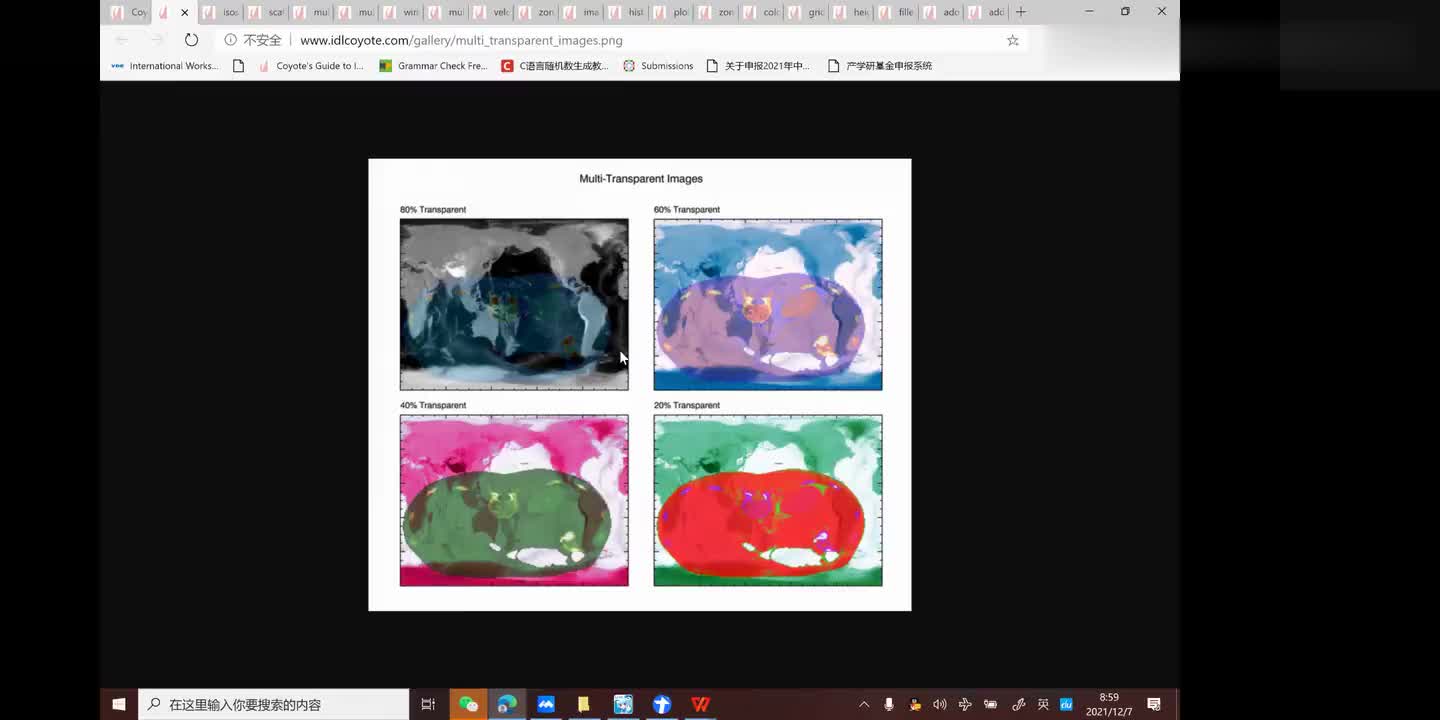Open 产学研基金申报系统 bookmark
The height and width of the screenshot is (720, 1440).
pos(880,66)
